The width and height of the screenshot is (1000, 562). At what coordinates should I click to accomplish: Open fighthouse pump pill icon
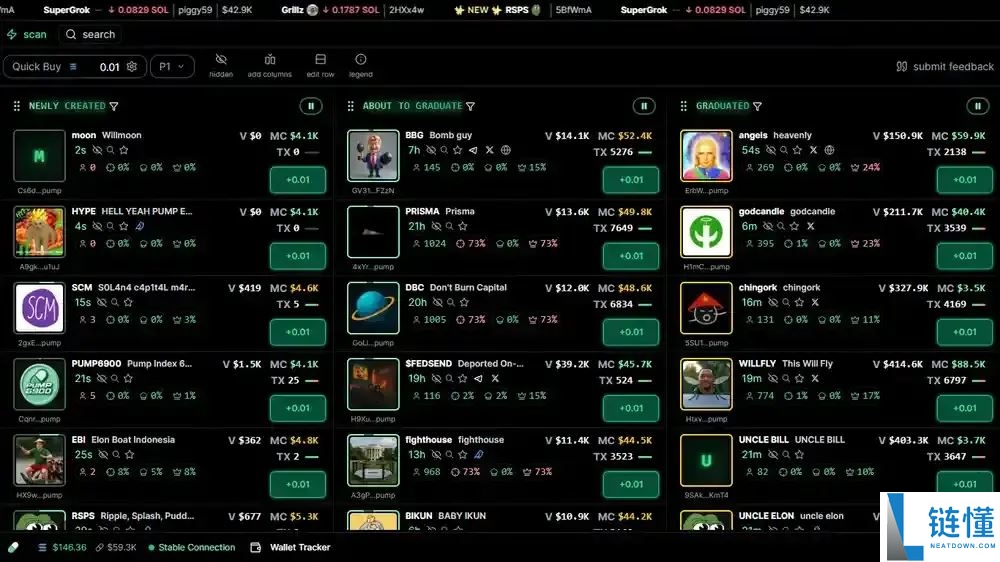pyautogui.click(x=478, y=455)
